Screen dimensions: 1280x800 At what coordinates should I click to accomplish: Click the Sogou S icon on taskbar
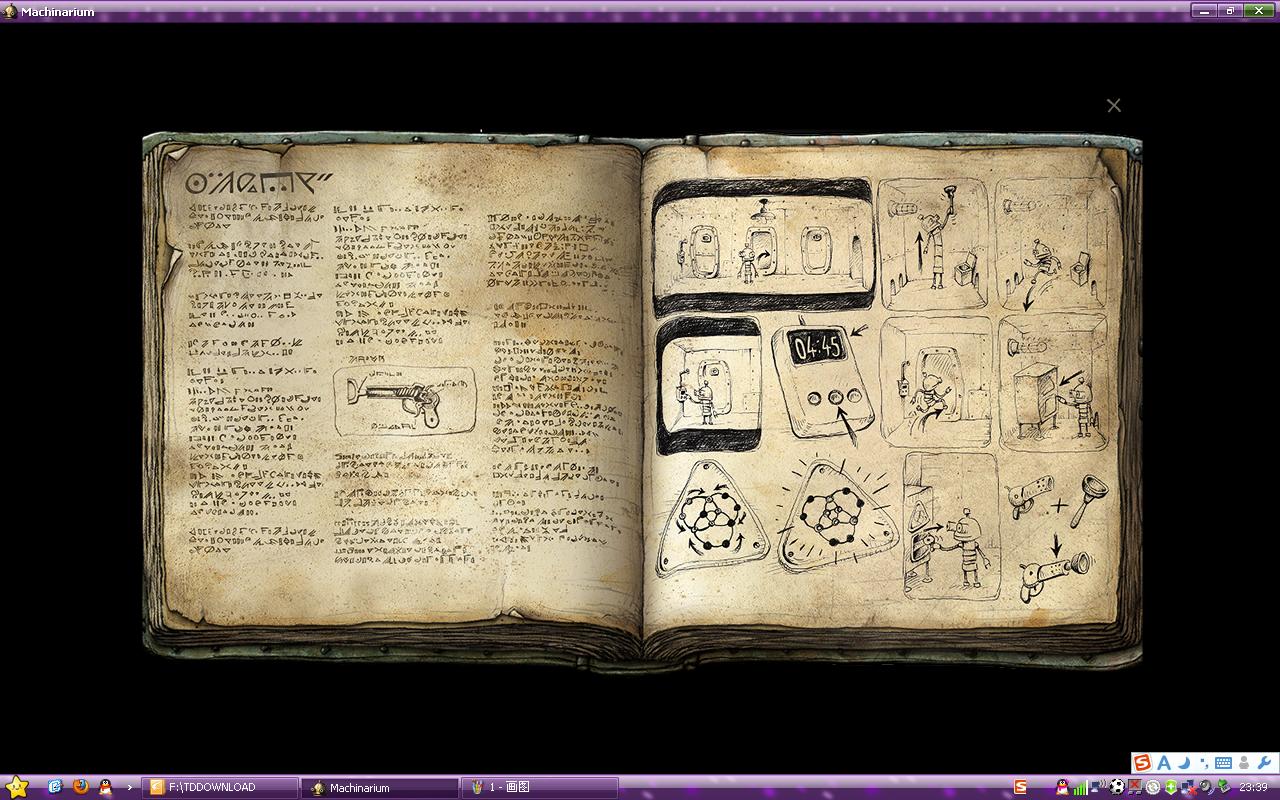click(1020, 787)
